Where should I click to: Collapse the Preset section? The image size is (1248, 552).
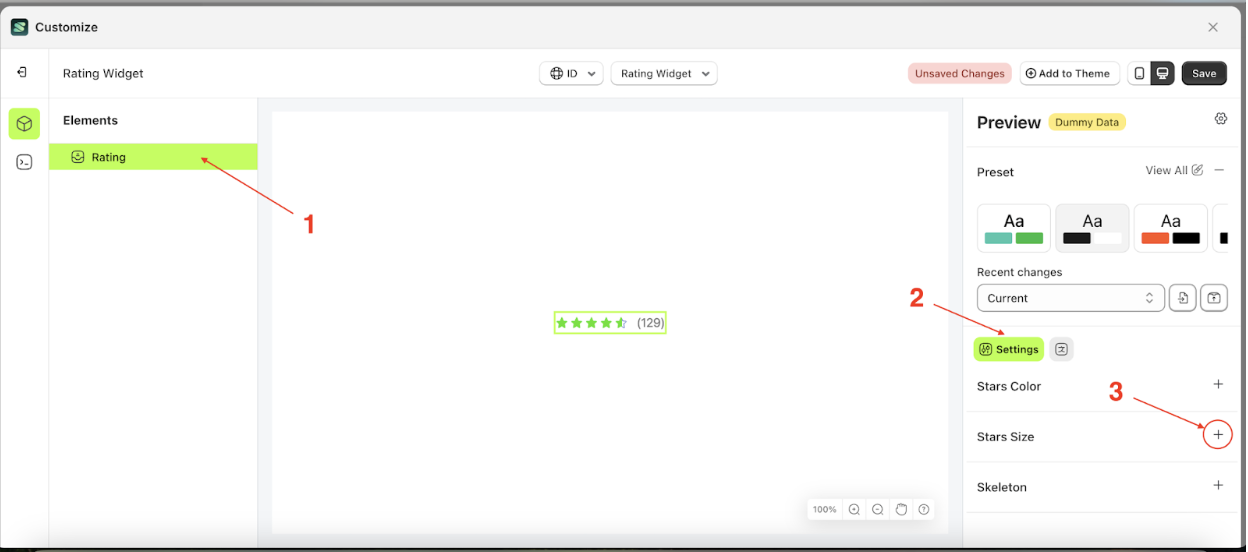[1219, 171]
